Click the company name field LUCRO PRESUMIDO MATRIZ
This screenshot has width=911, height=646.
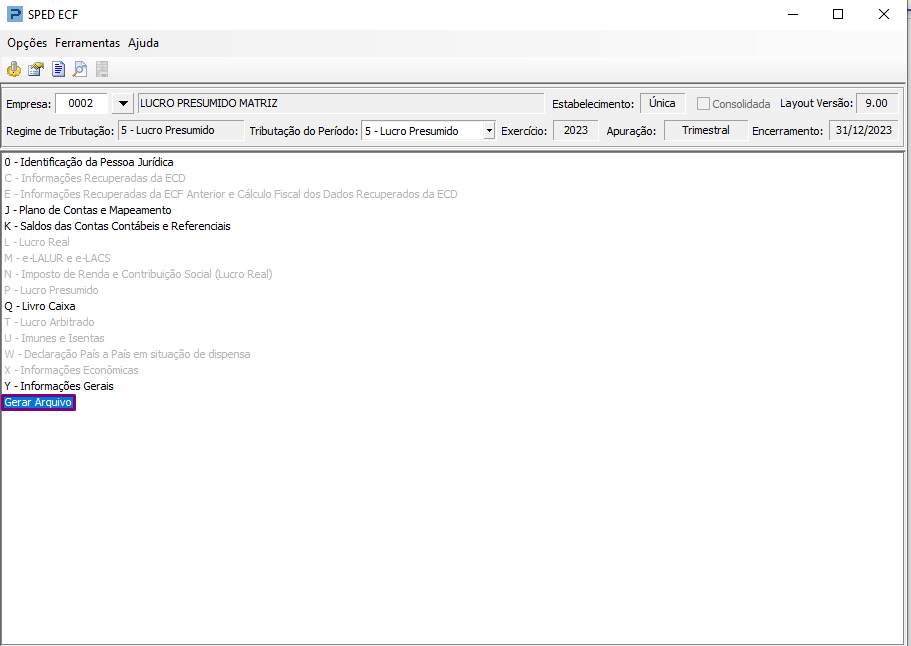click(x=340, y=103)
